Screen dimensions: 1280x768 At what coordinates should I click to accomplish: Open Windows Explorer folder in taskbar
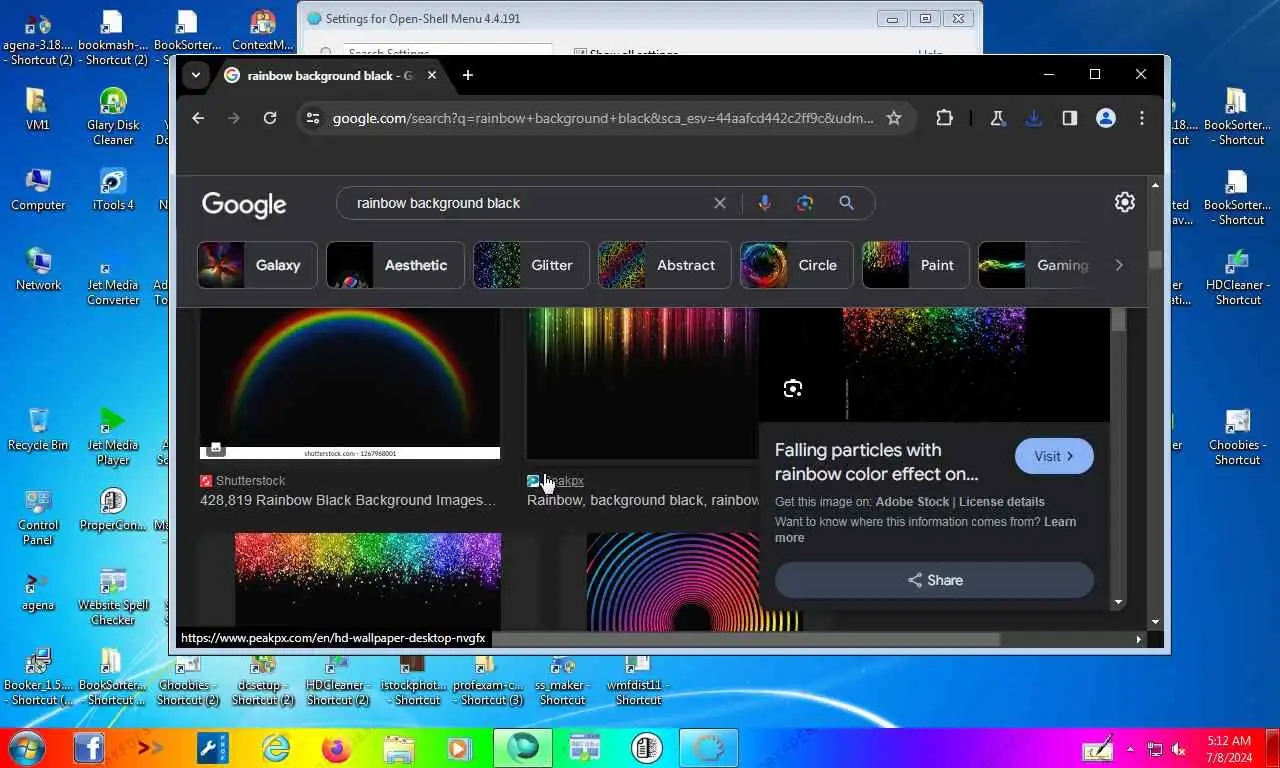click(x=398, y=748)
